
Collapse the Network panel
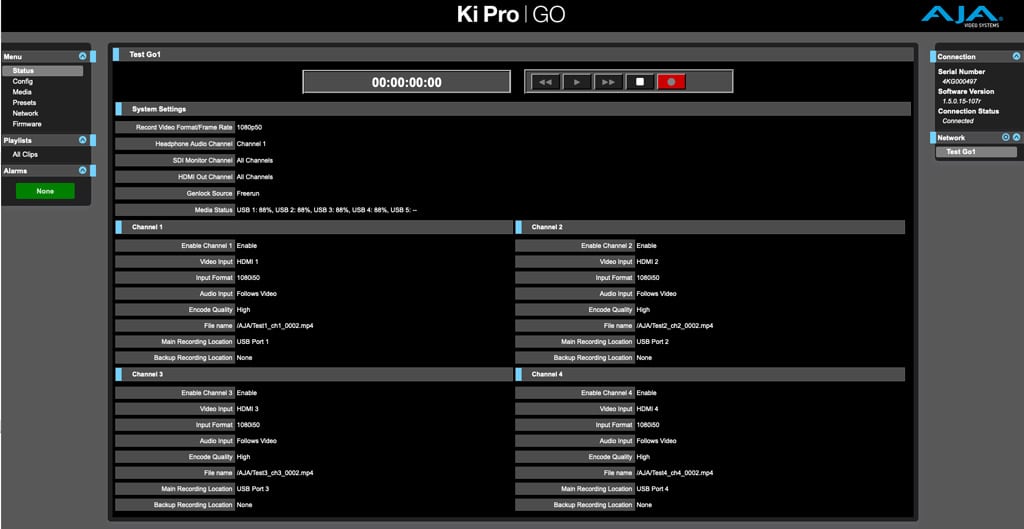point(1017,137)
